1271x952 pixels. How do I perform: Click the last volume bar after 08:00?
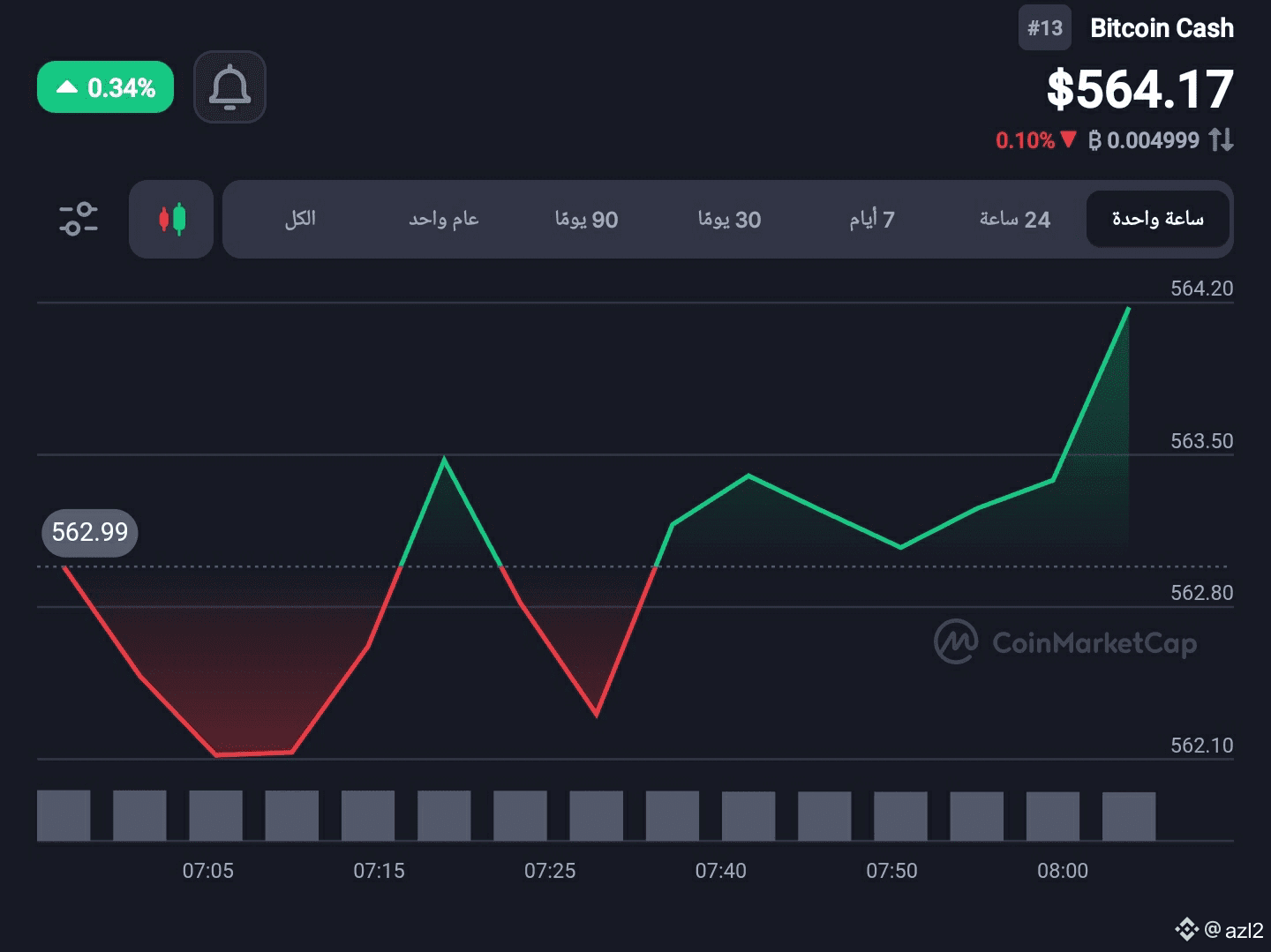coord(1129,815)
